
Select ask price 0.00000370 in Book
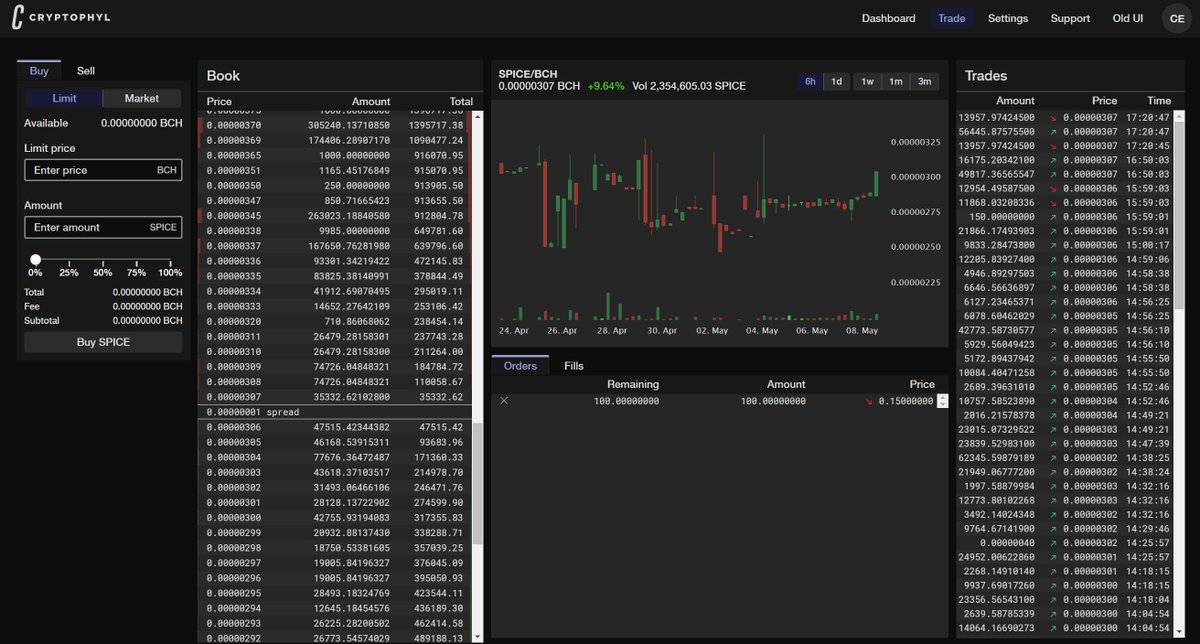(233, 125)
